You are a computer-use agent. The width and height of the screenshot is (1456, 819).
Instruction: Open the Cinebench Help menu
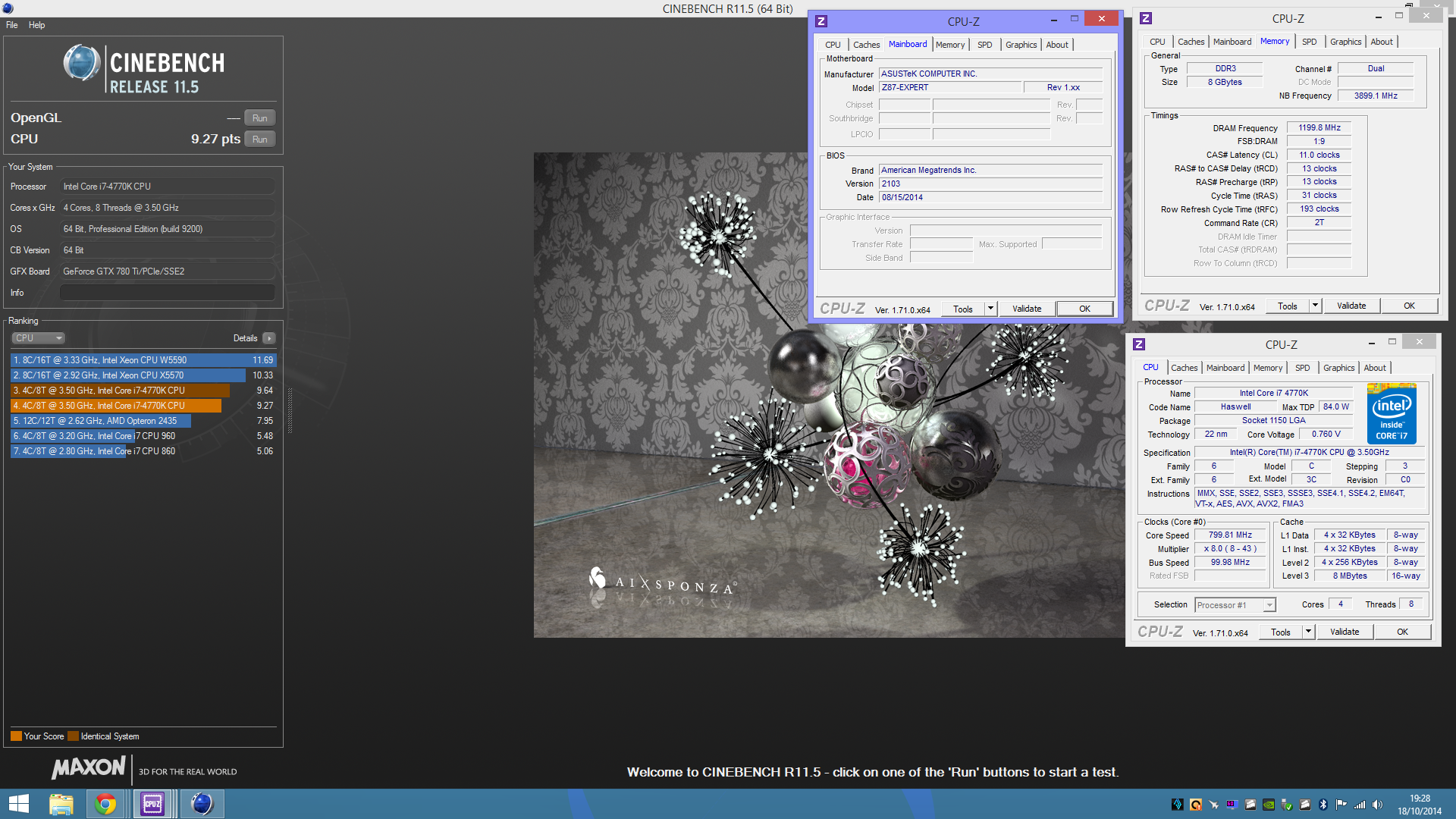[x=36, y=25]
